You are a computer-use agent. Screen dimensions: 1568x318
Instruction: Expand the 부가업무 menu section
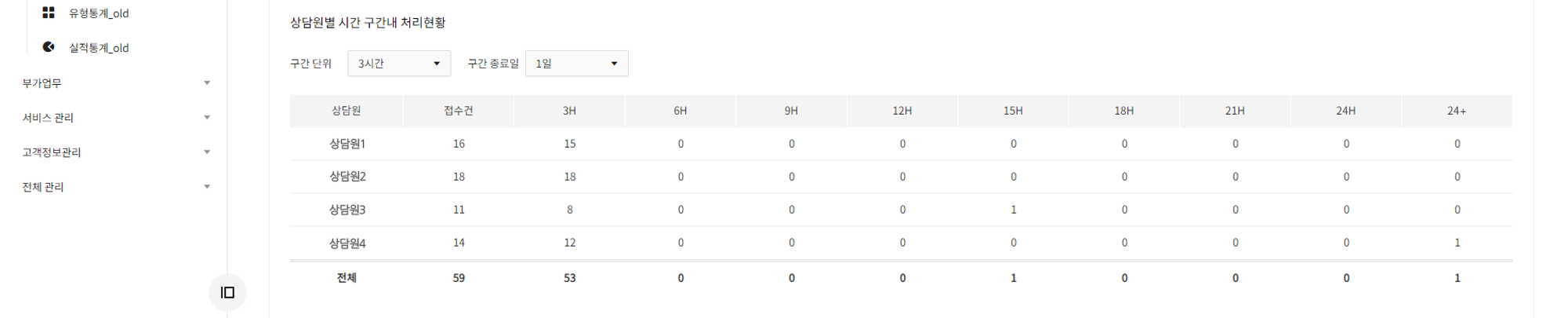coord(117,82)
